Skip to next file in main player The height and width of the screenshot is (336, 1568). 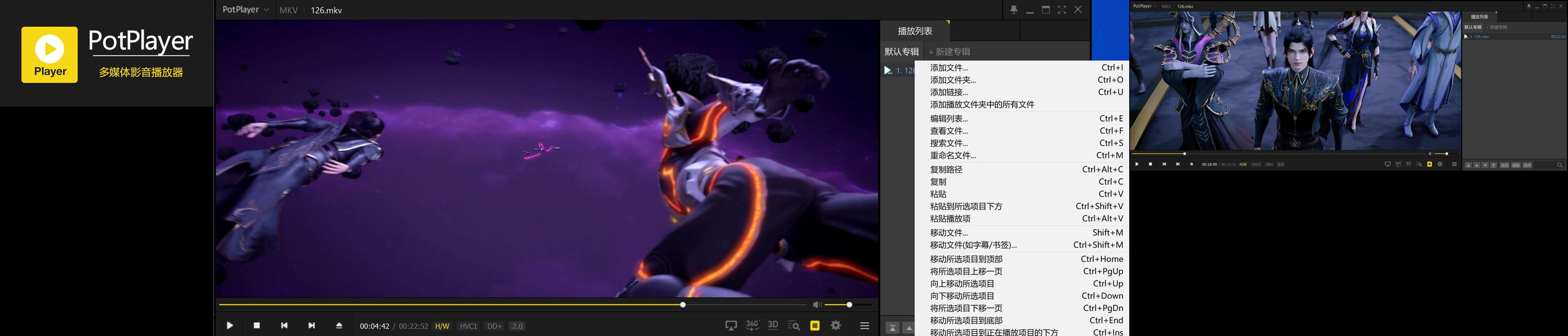tap(312, 326)
